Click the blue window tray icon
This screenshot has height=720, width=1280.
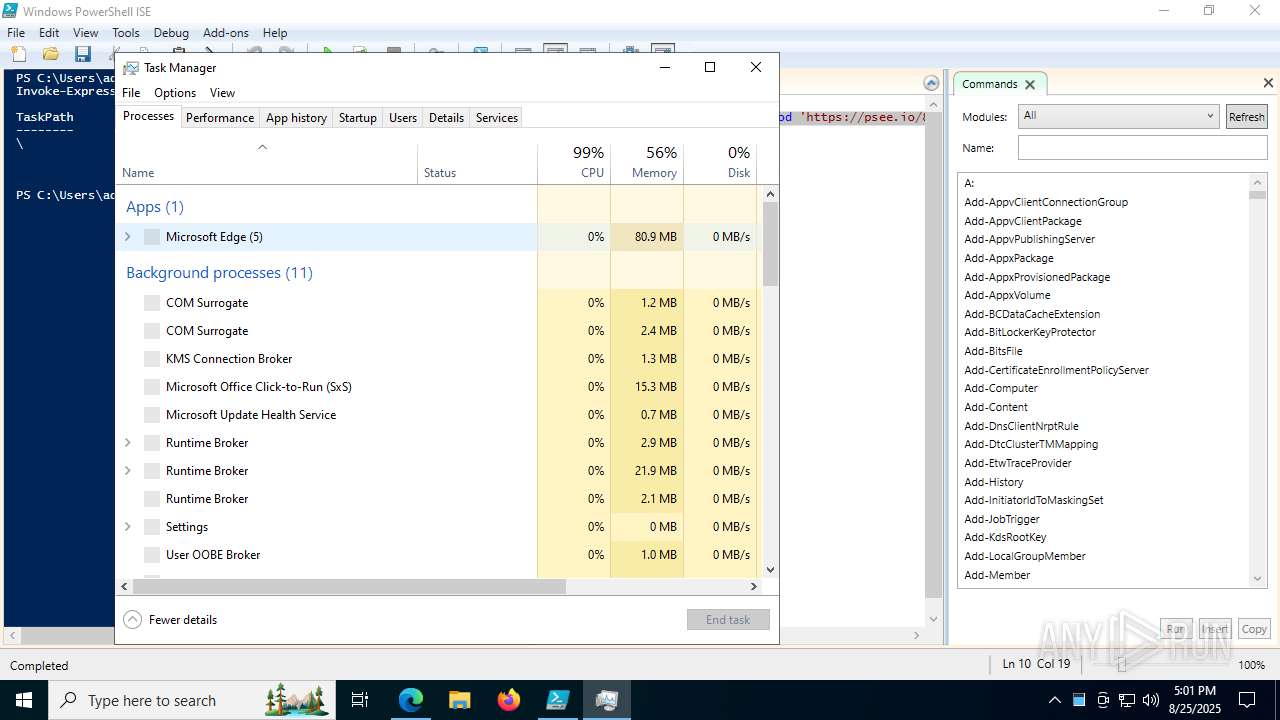[1079, 700]
